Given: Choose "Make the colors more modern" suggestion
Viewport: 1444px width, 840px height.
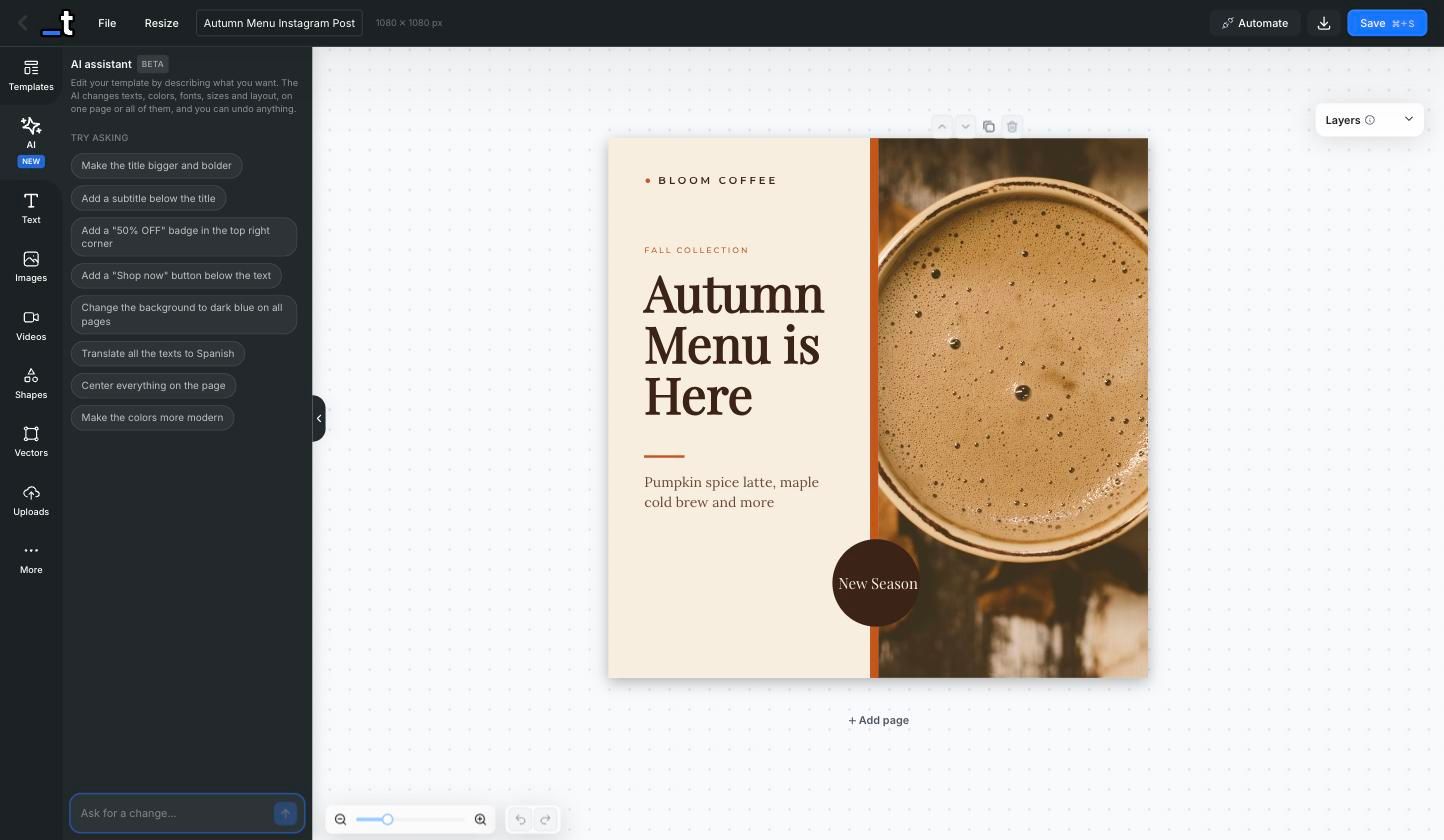Looking at the screenshot, I should [152, 417].
